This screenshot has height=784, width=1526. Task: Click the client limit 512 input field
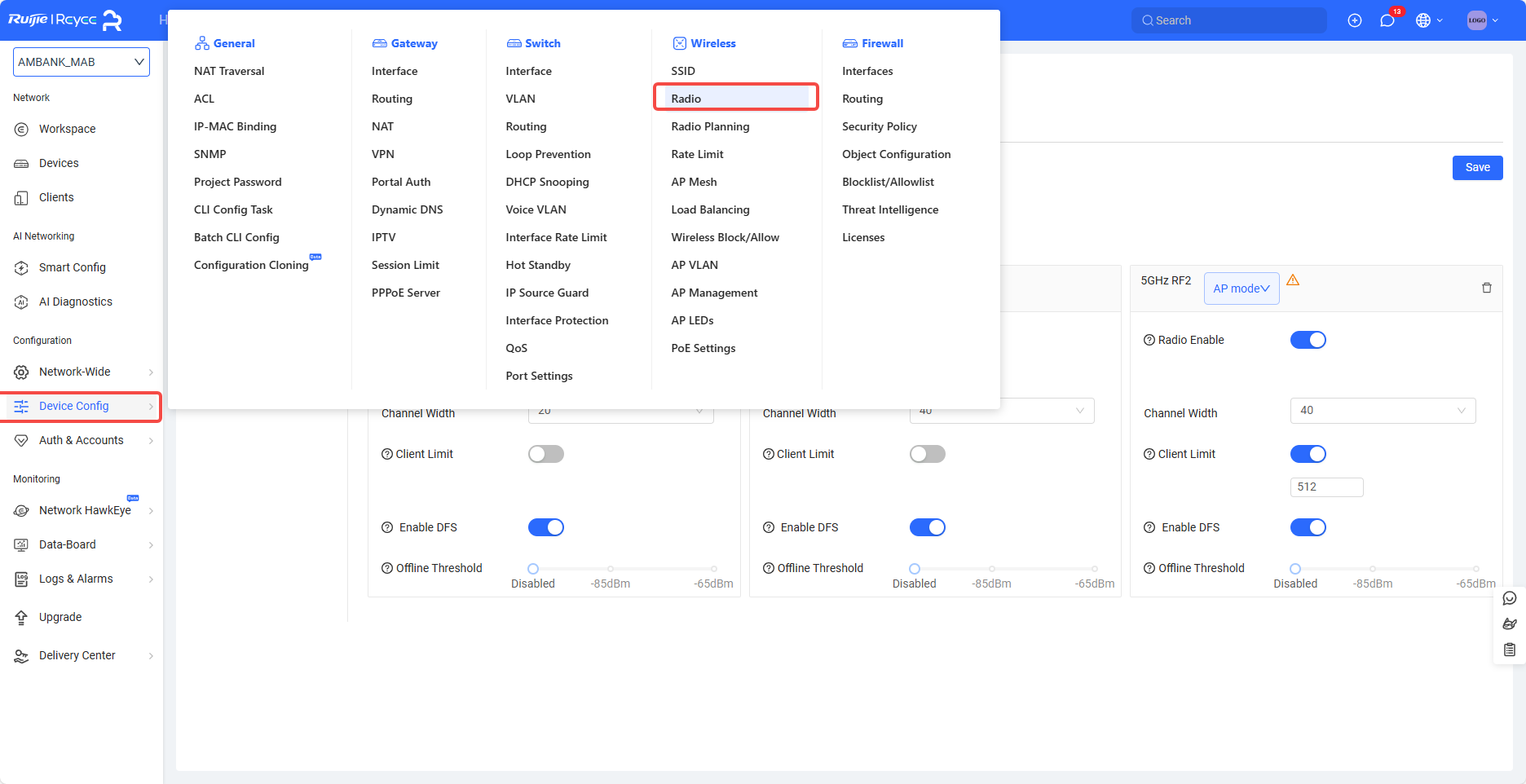pos(1327,487)
